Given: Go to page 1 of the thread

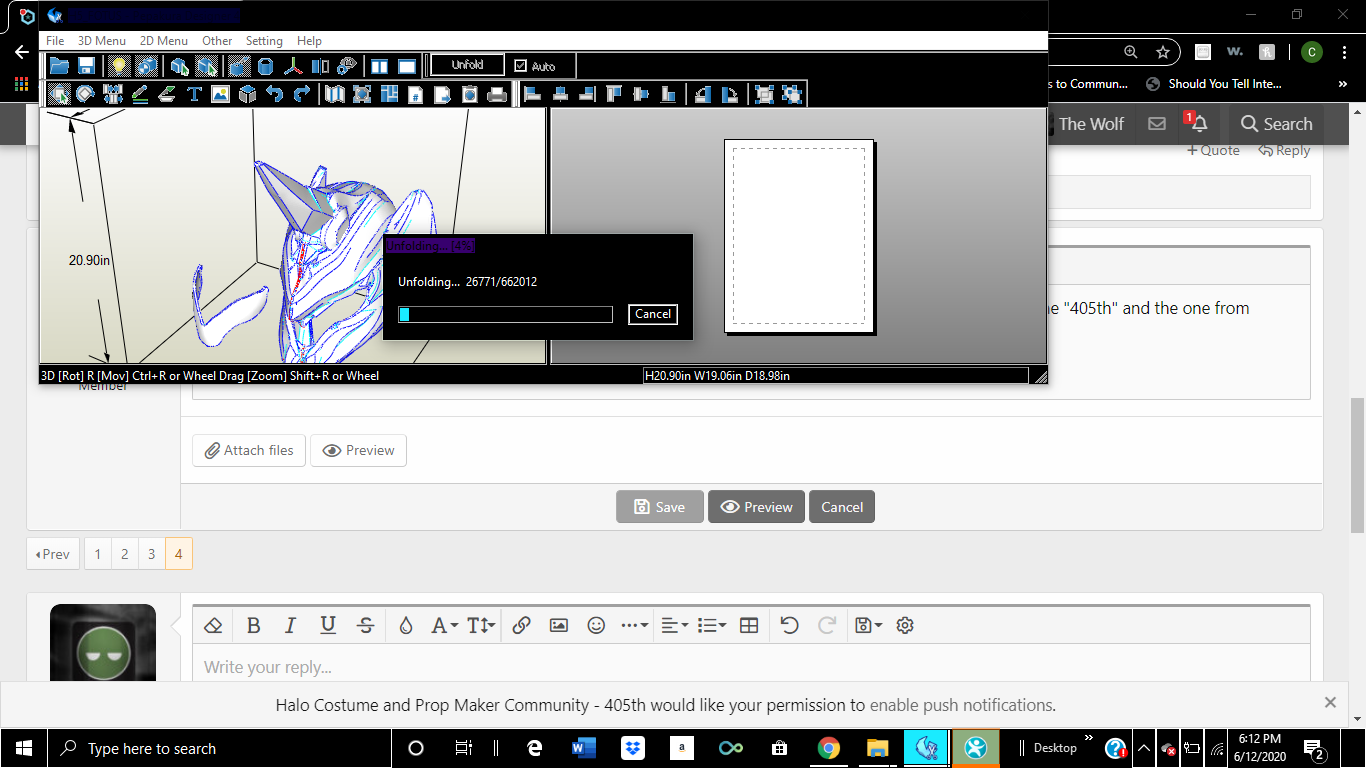Looking at the screenshot, I should click(x=98, y=553).
